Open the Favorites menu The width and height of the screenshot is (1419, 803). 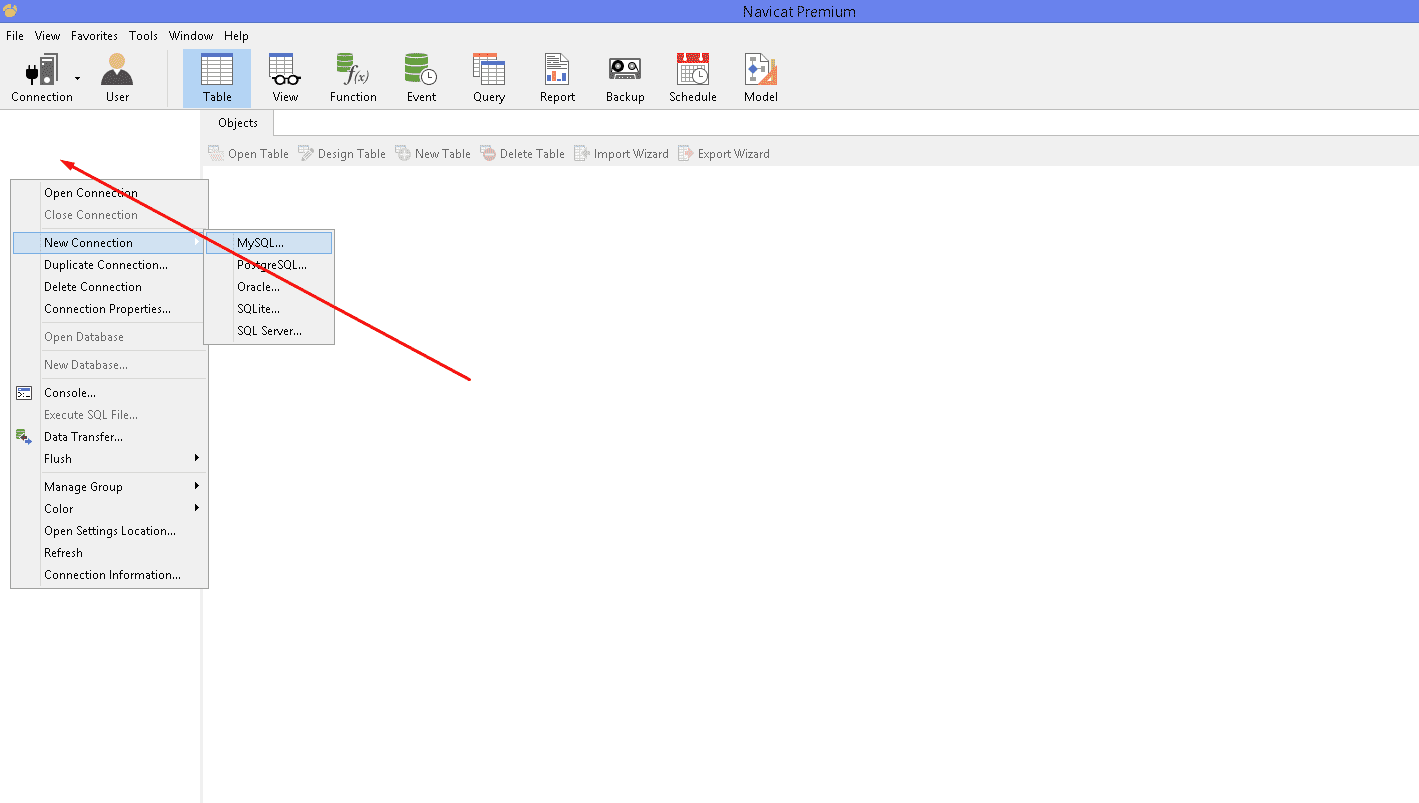coord(94,36)
